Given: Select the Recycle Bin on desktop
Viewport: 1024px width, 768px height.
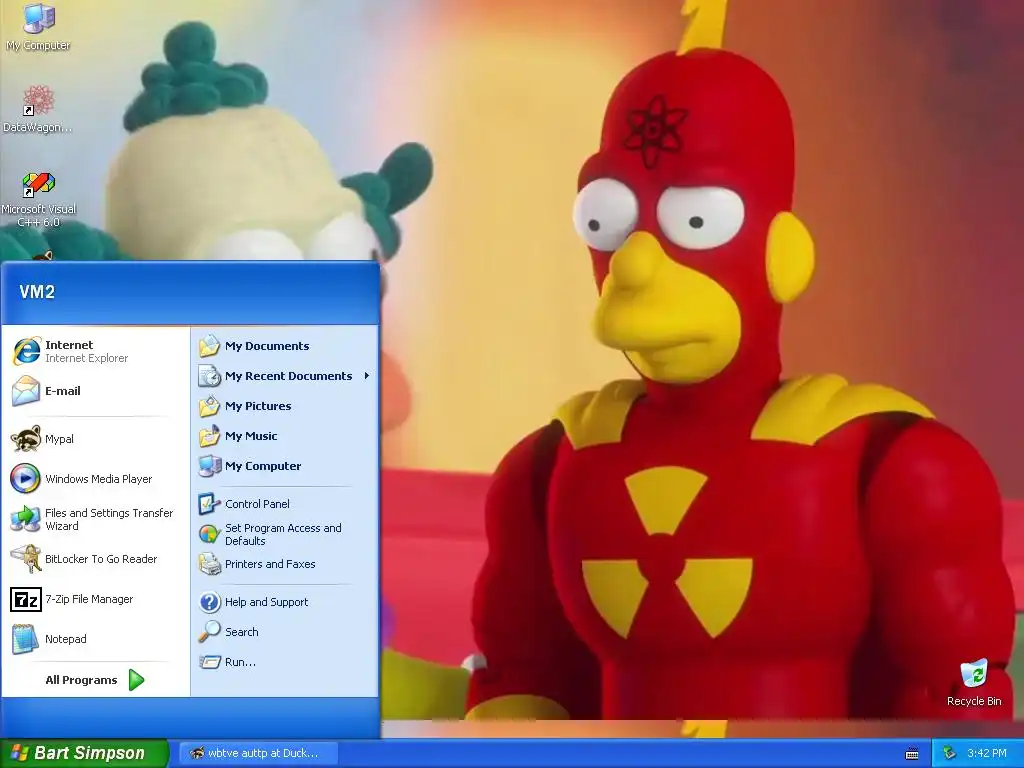Looking at the screenshot, I should [x=974, y=682].
